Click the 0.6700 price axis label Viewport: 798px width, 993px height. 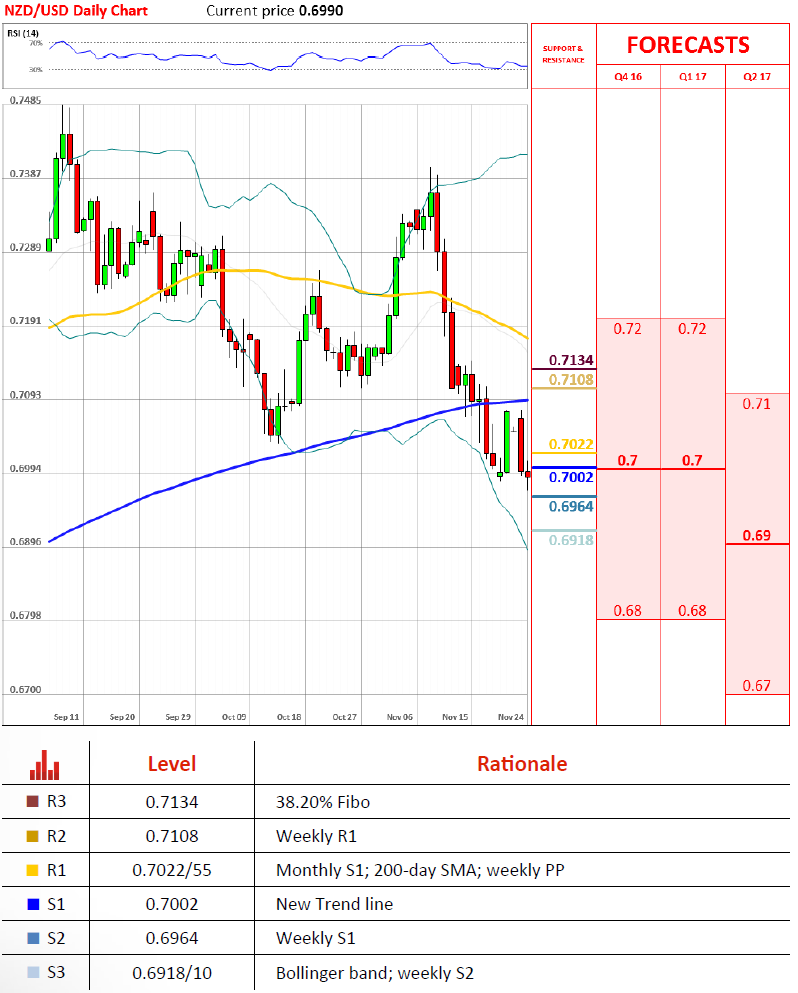point(25,689)
